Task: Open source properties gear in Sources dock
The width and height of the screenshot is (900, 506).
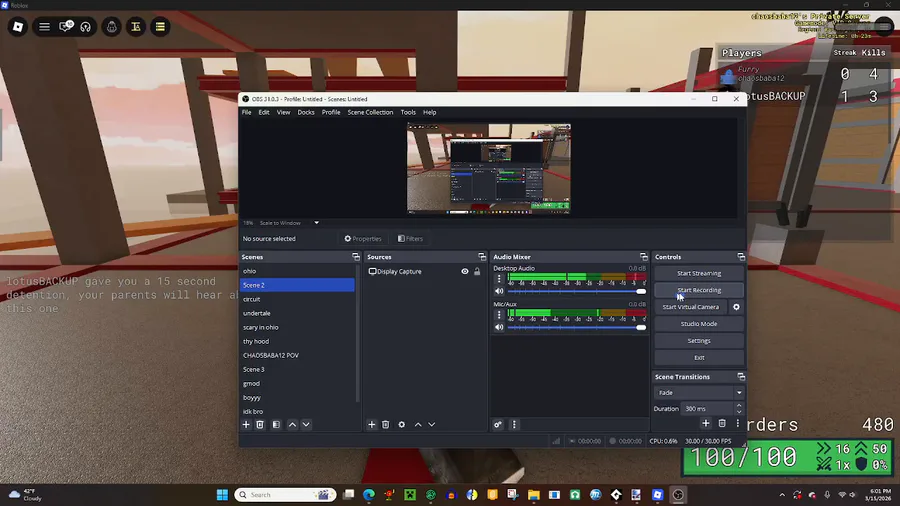Action: pos(402,425)
